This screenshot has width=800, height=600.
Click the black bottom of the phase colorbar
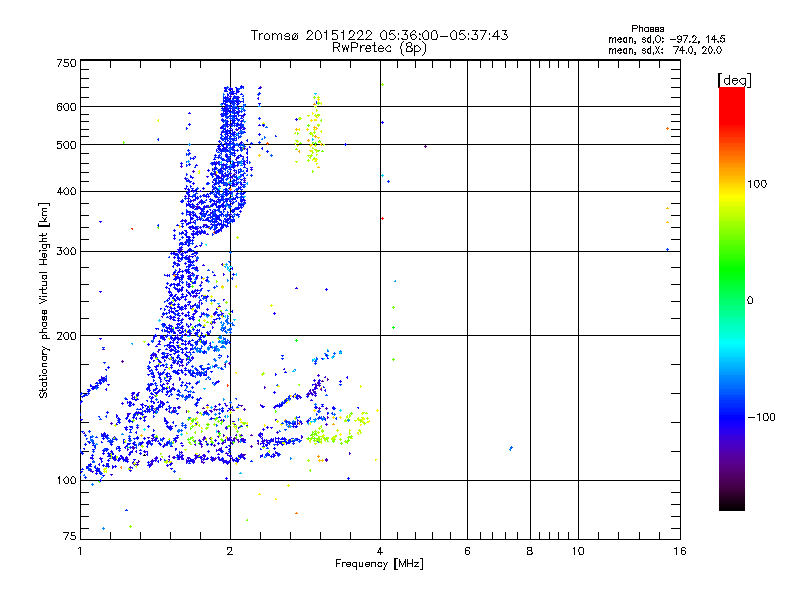[732, 503]
